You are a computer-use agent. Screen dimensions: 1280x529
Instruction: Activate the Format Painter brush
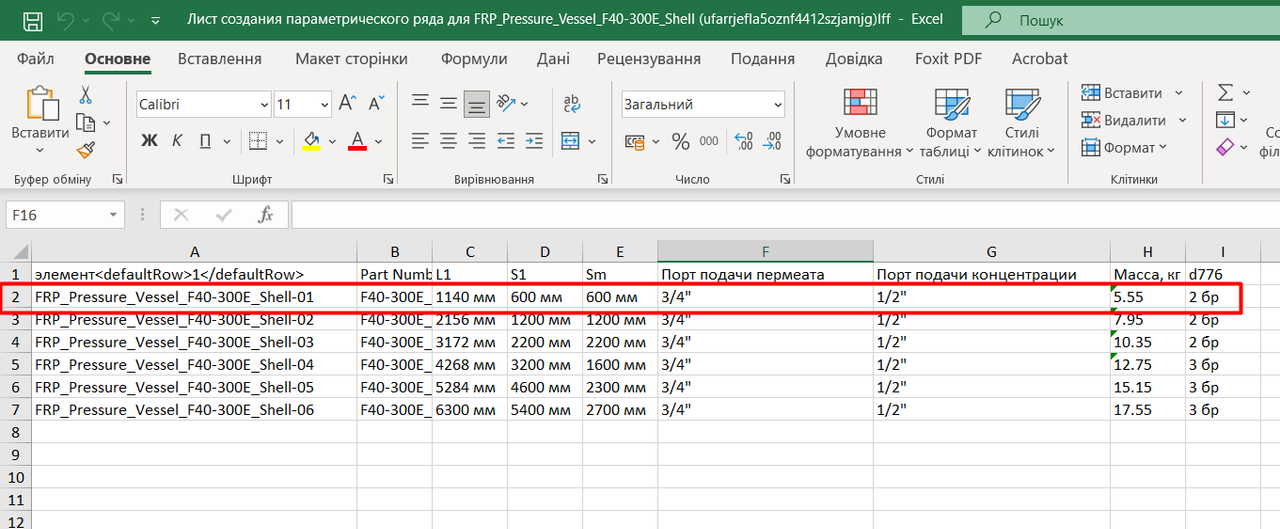(85, 150)
